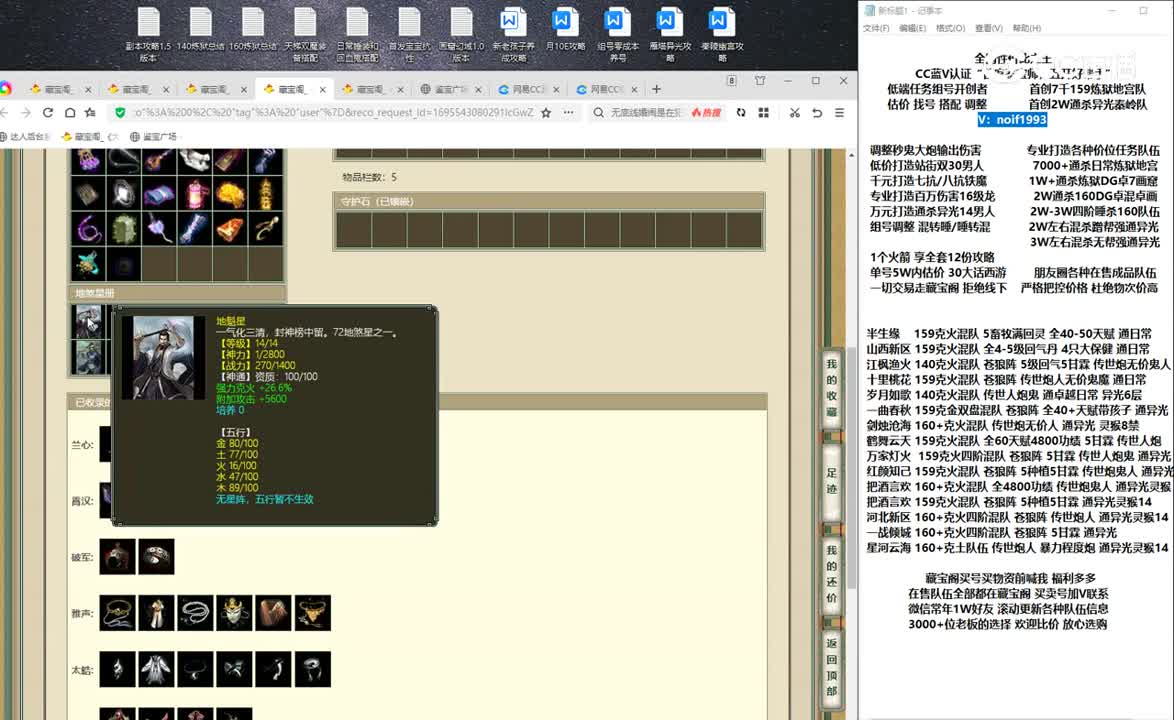
Task: Open the 副本攻略1.5版本 desktop file
Action: [148, 34]
